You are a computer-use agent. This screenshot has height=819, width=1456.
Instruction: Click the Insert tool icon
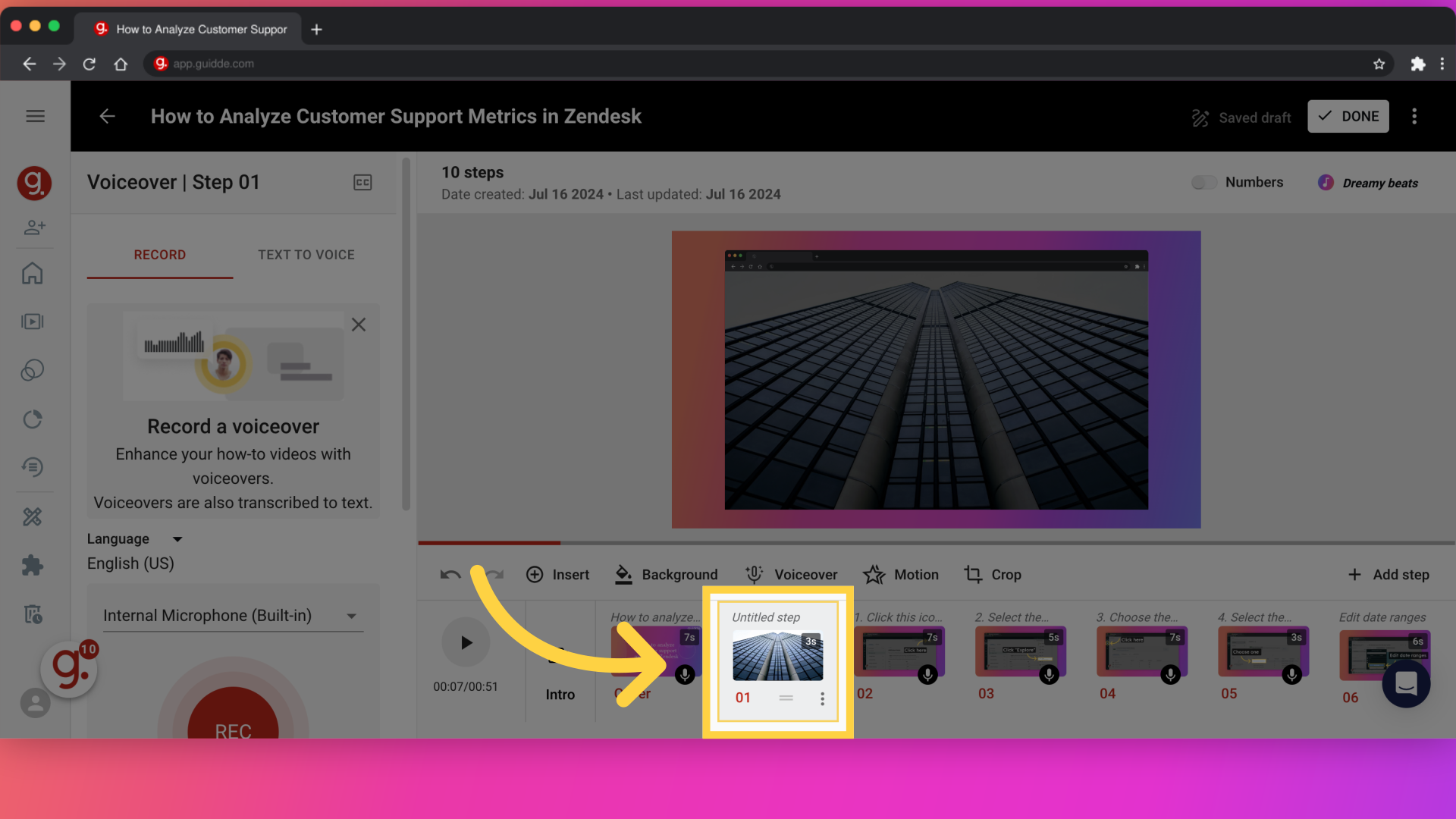534,574
